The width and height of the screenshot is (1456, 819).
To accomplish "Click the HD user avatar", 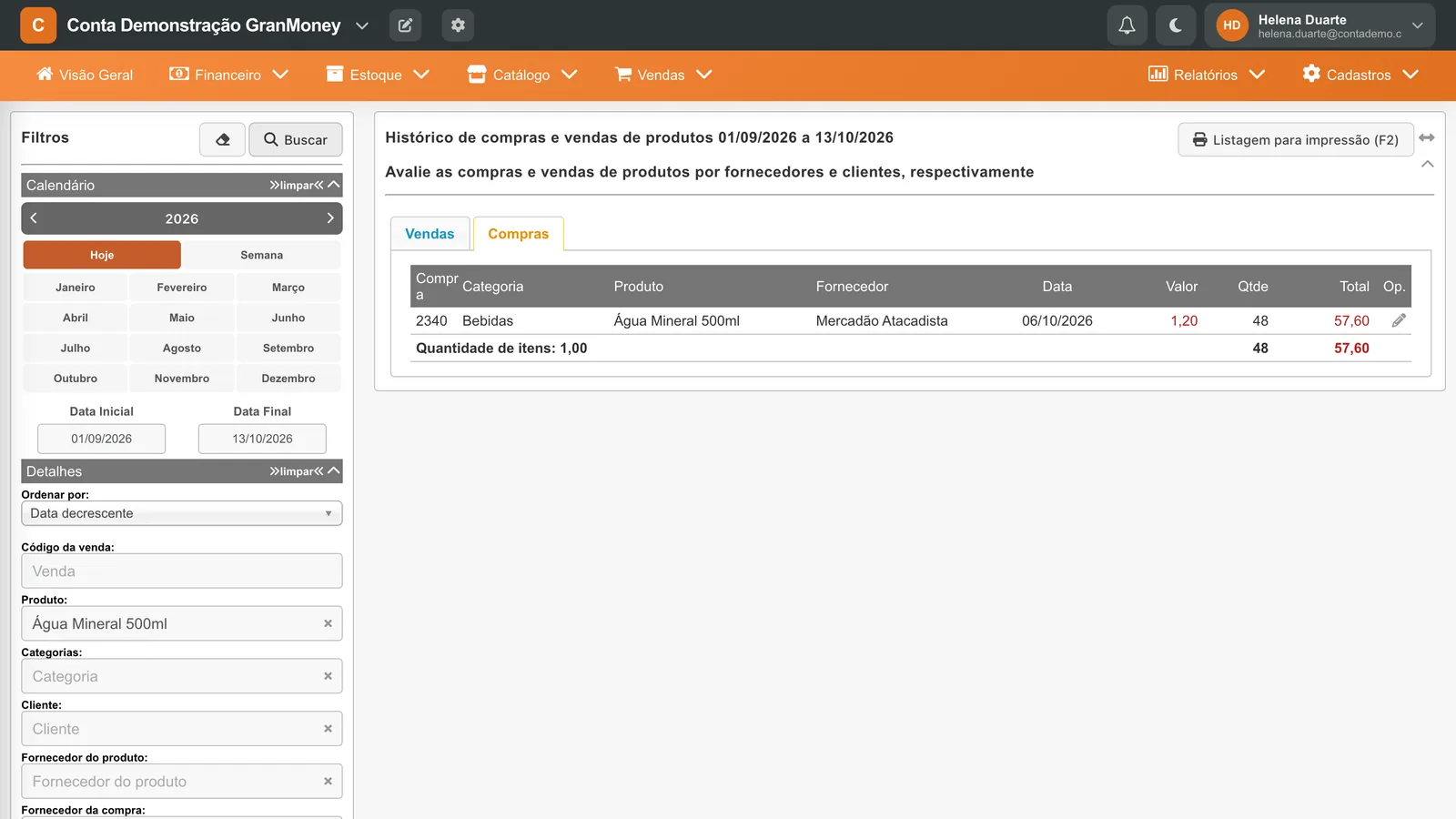I will point(1231,25).
